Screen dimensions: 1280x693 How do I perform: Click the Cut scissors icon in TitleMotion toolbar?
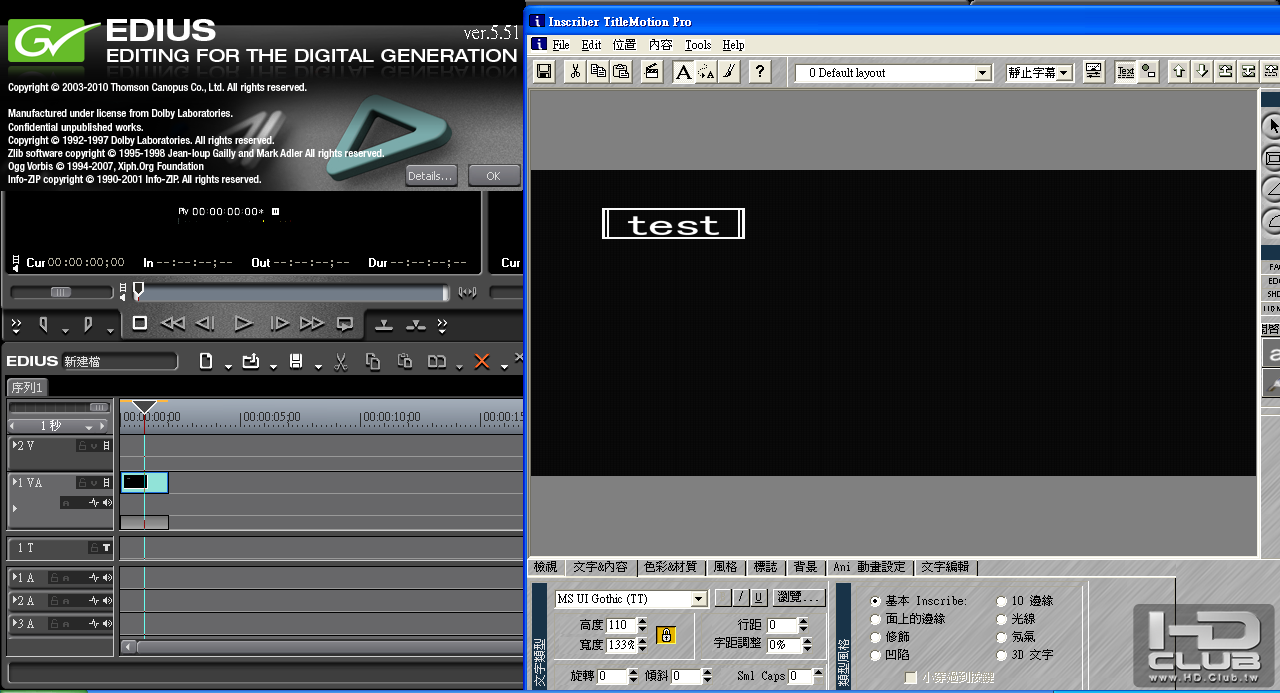click(575, 72)
